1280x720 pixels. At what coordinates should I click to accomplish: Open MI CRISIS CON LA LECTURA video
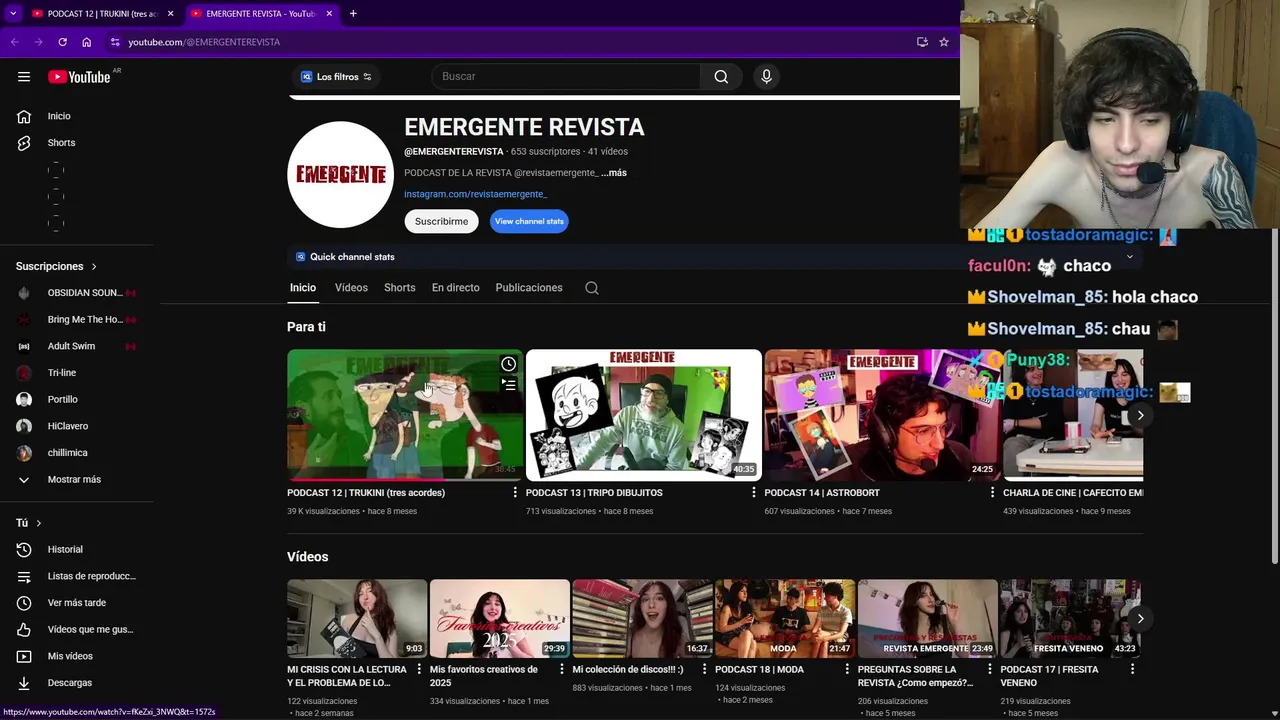click(357, 618)
